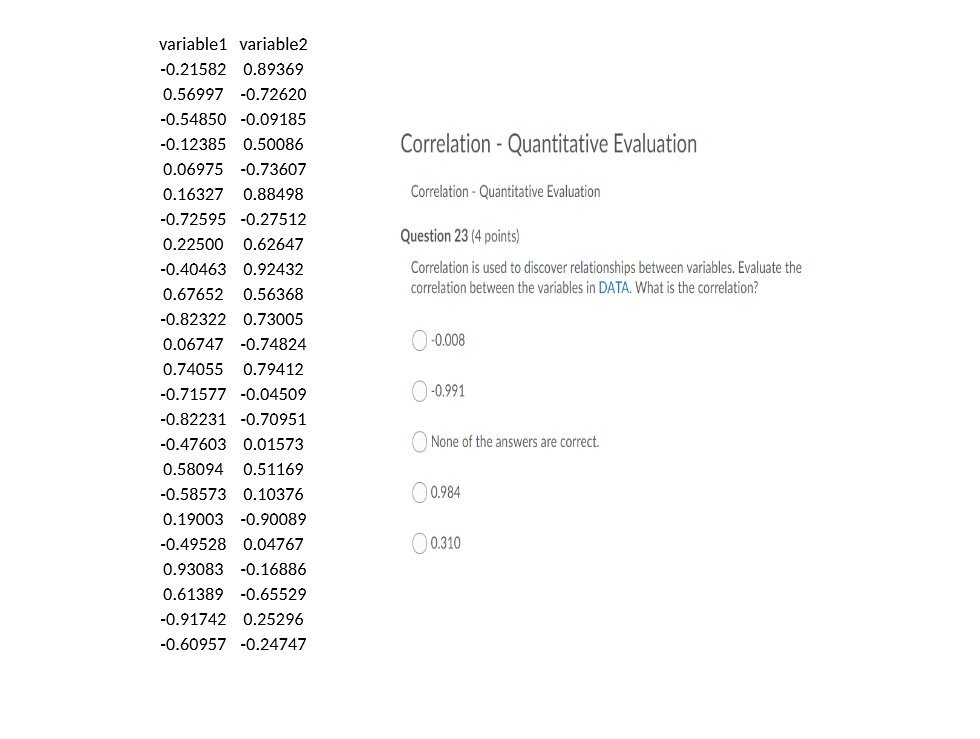
Task: Click the first data value -0.21582
Action: pos(193,69)
